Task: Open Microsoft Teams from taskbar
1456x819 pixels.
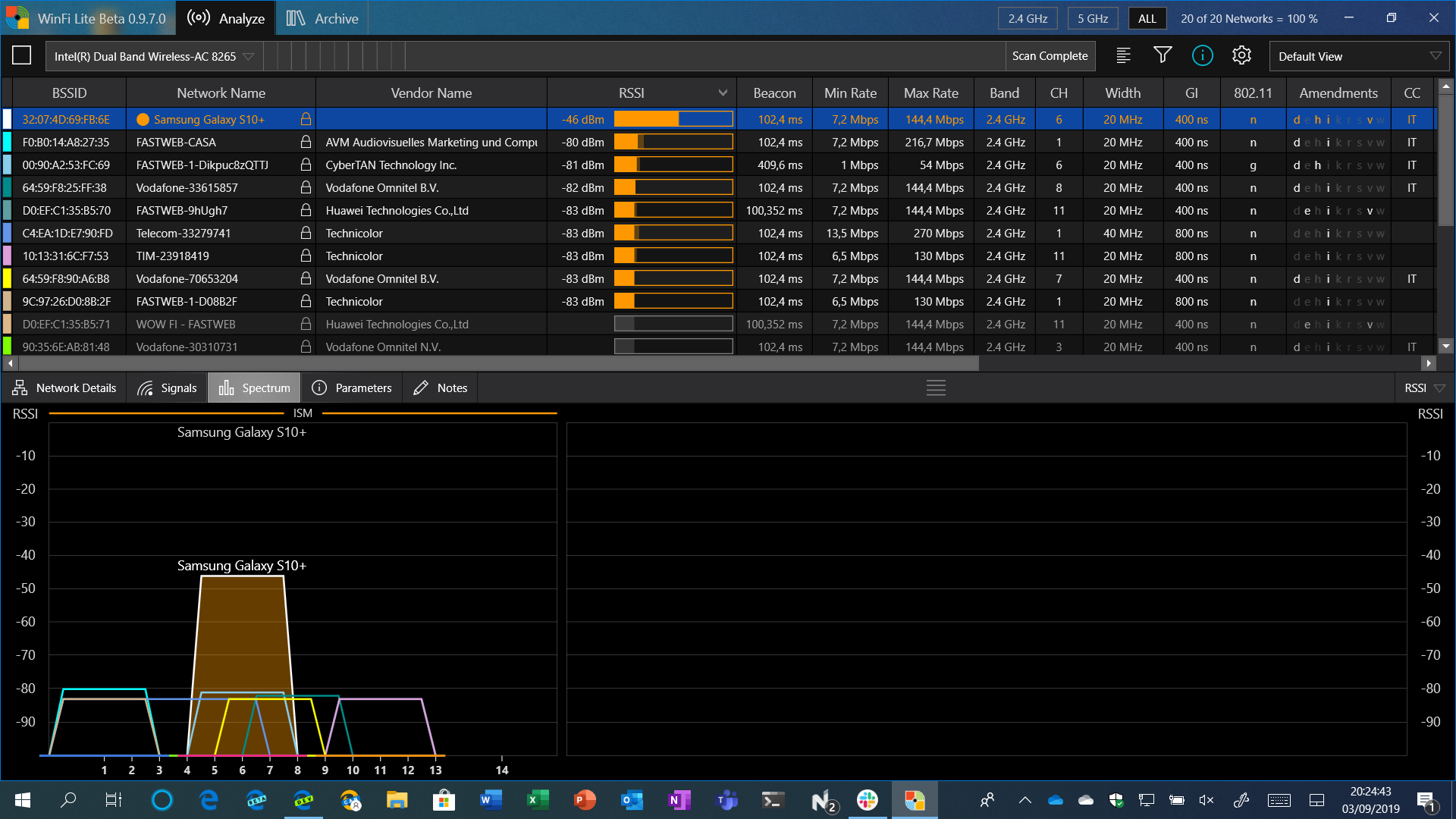Action: coord(726,800)
